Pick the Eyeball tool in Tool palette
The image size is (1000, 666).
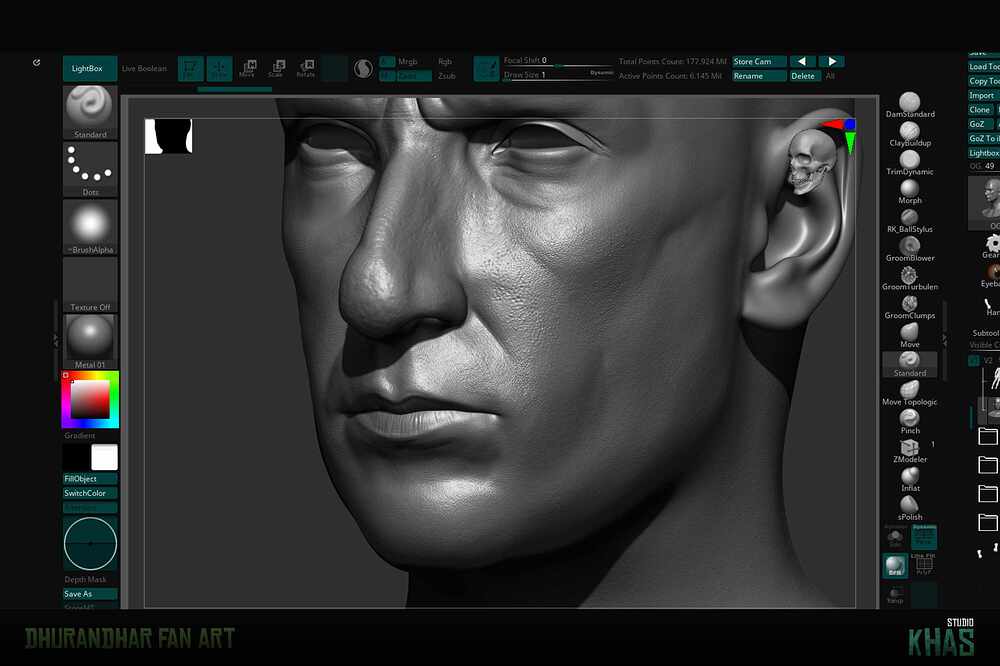(992, 276)
